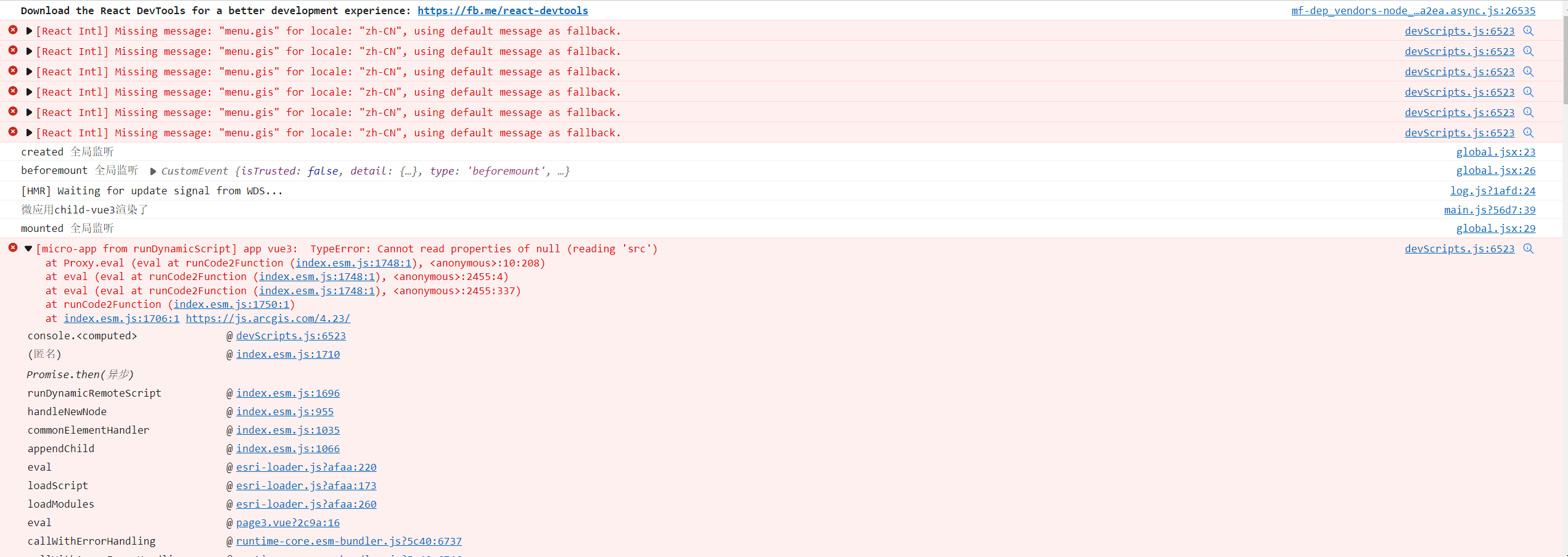Select 'runDynamicRemoteScript' function name in stack

point(94,393)
